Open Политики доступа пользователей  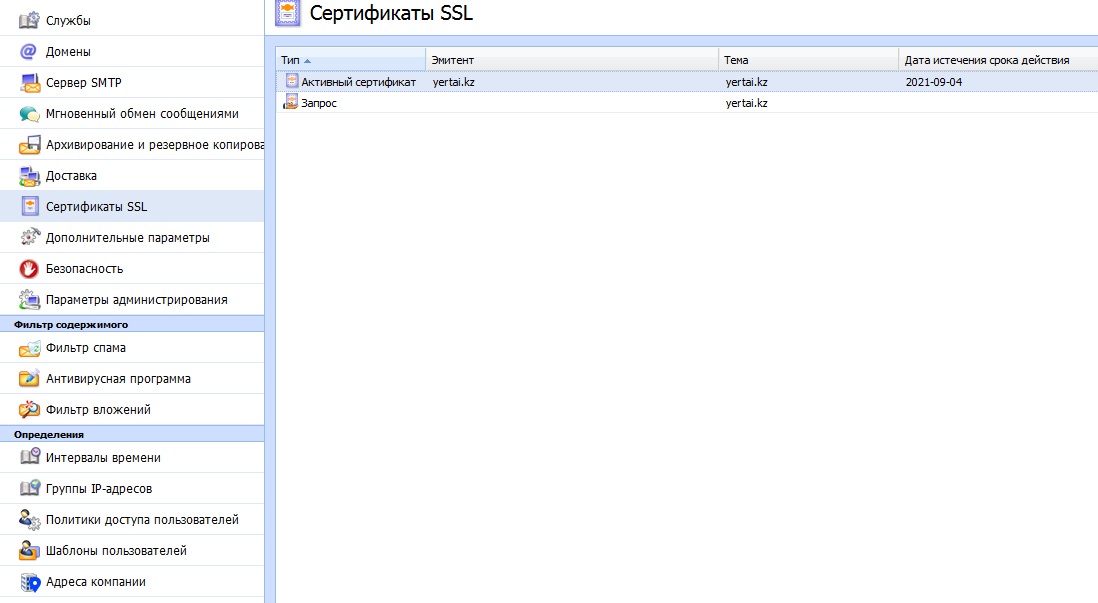(x=142, y=520)
